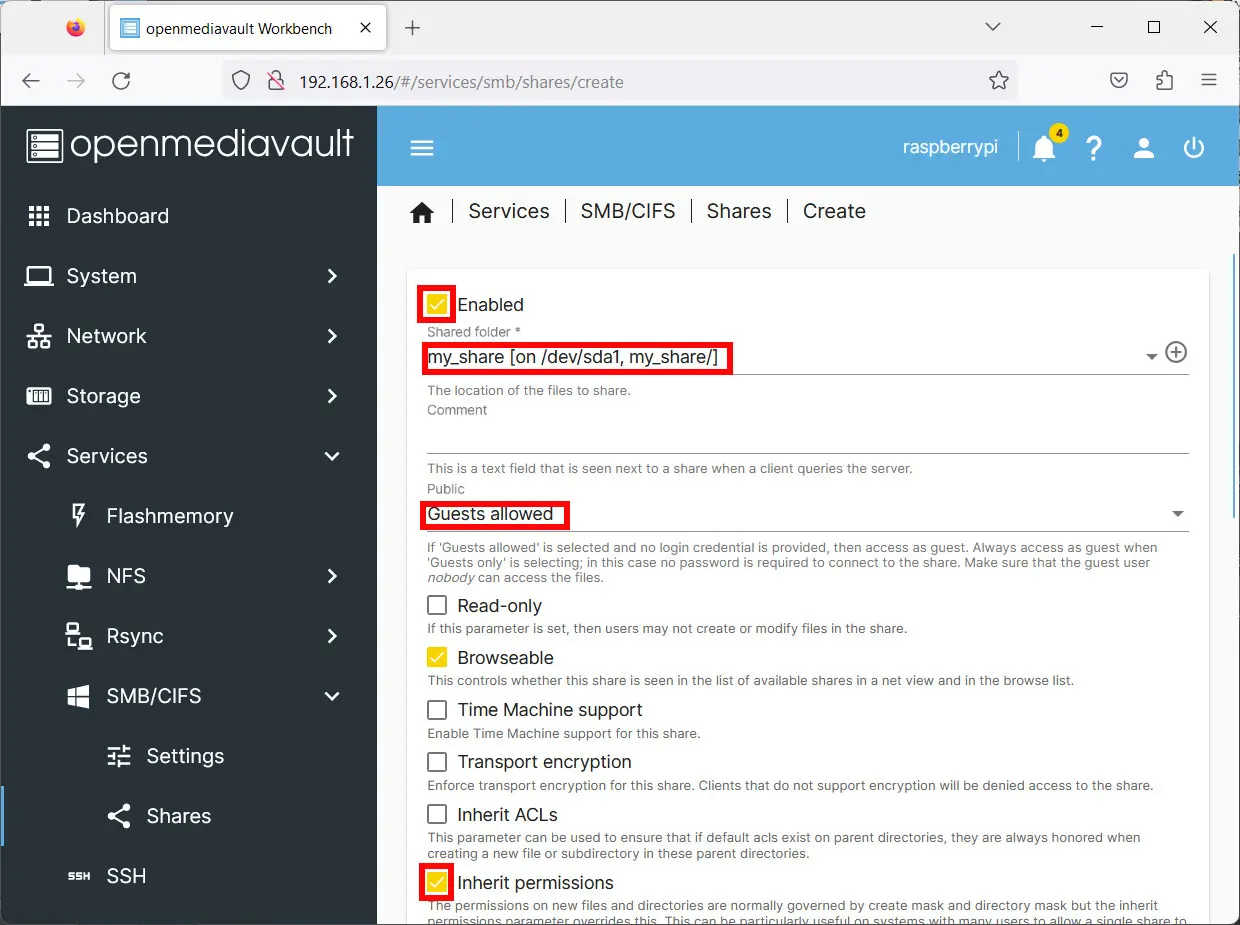Toggle the hamburger navigation menu icon
The image size is (1240, 925).
click(x=422, y=148)
